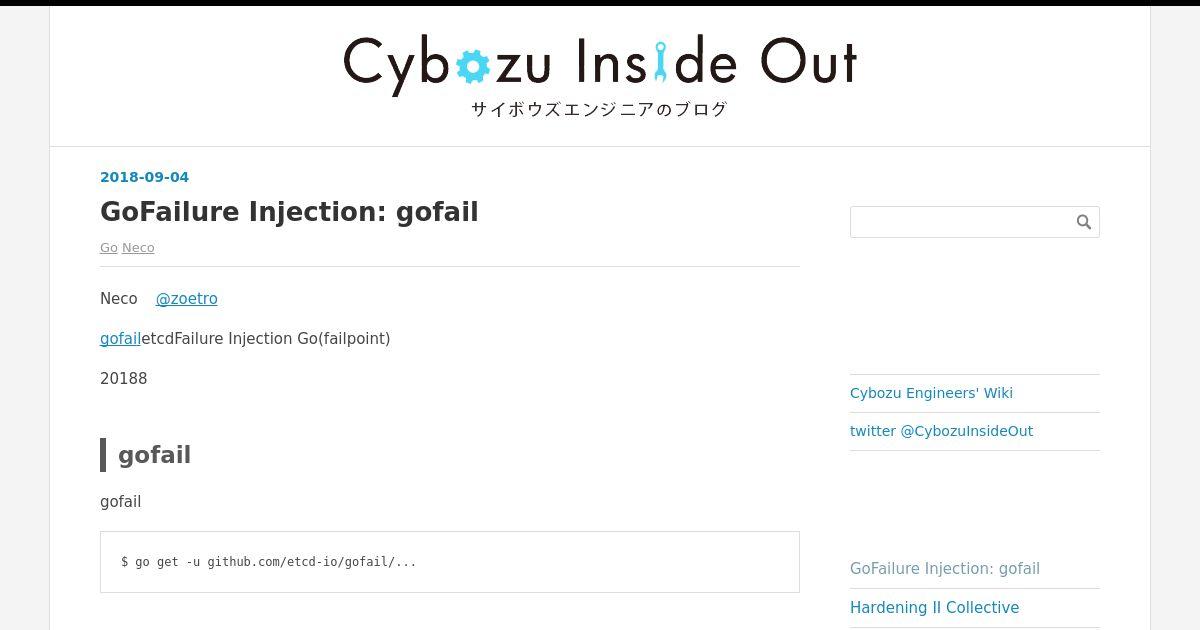This screenshot has width=1200, height=630.
Task: Click the Cybozu Inside Out logo
Action: [600, 64]
